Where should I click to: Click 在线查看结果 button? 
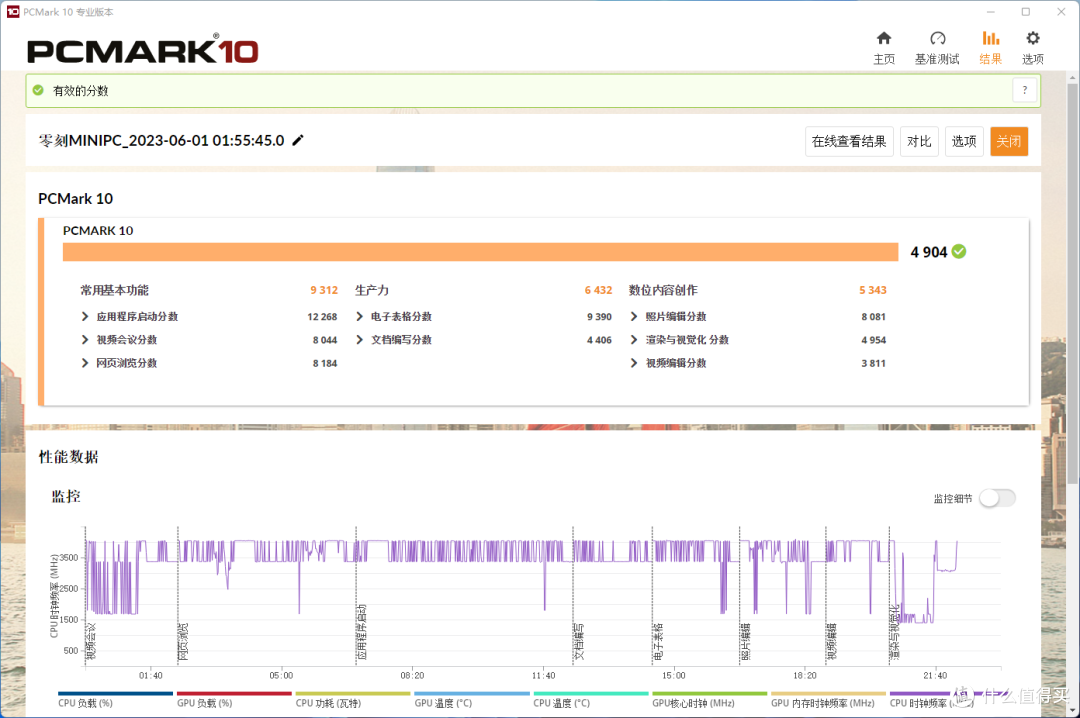click(x=849, y=141)
